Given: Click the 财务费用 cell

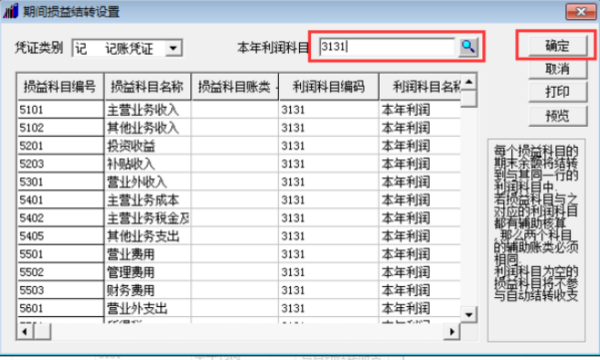Looking at the screenshot, I should point(148,290).
